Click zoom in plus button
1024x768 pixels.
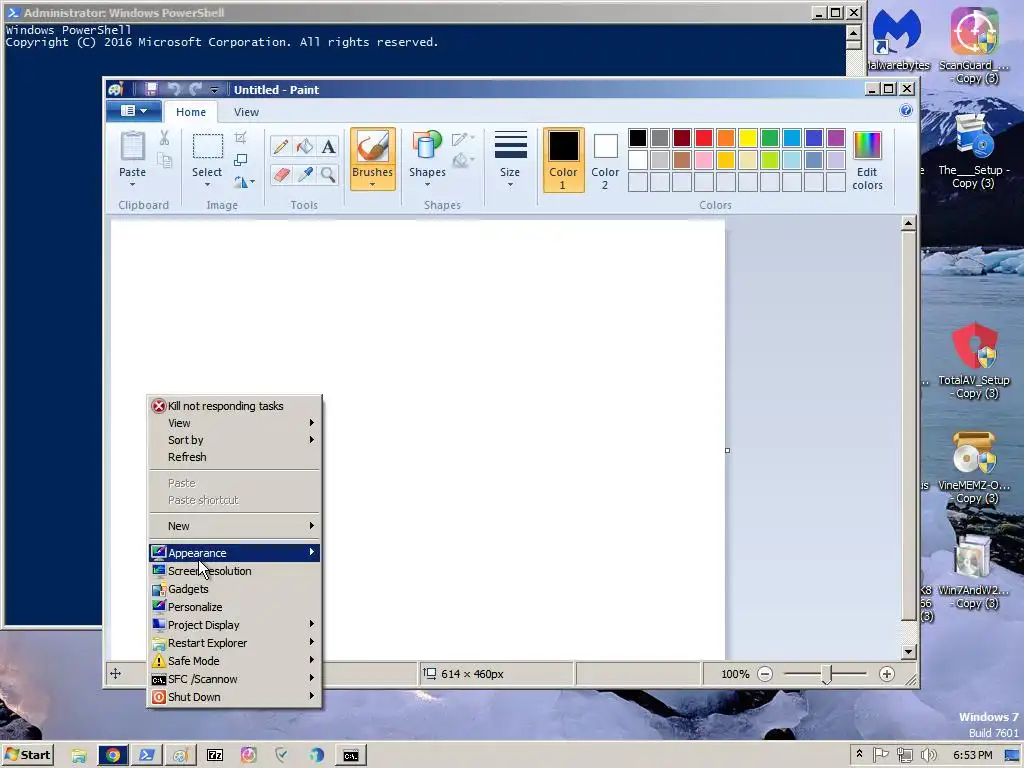pos(886,674)
